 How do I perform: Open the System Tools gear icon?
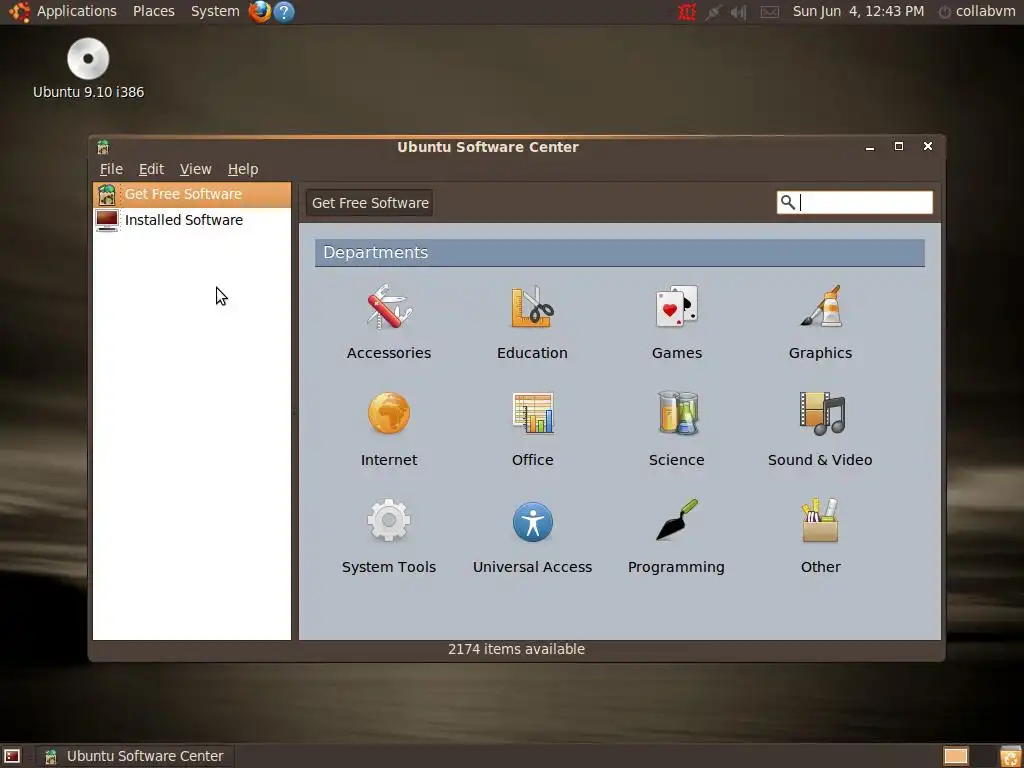coord(389,520)
